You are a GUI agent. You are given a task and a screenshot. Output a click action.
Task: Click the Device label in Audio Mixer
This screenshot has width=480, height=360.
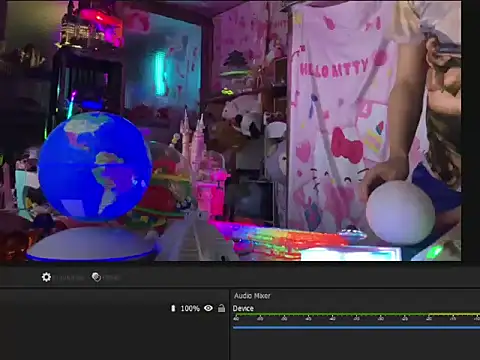[x=243, y=308]
